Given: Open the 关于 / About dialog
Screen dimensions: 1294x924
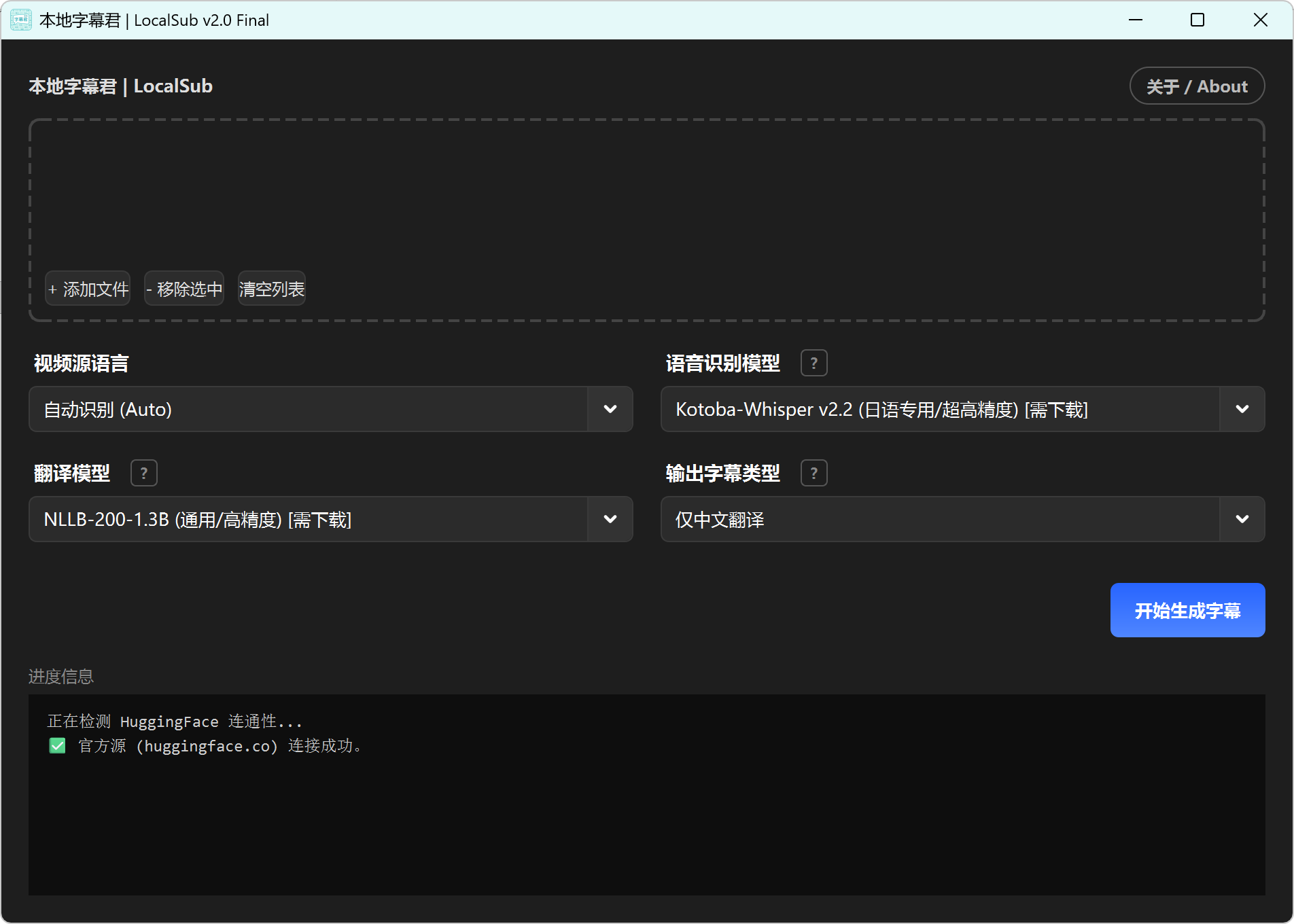Looking at the screenshot, I should coord(1196,86).
